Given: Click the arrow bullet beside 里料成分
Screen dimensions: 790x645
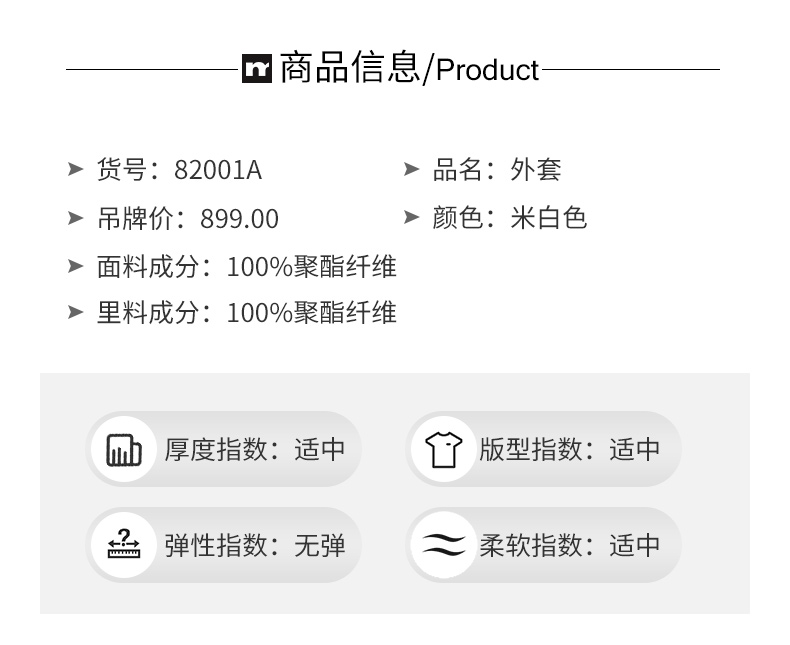Looking at the screenshot, I should coord(75,312).
